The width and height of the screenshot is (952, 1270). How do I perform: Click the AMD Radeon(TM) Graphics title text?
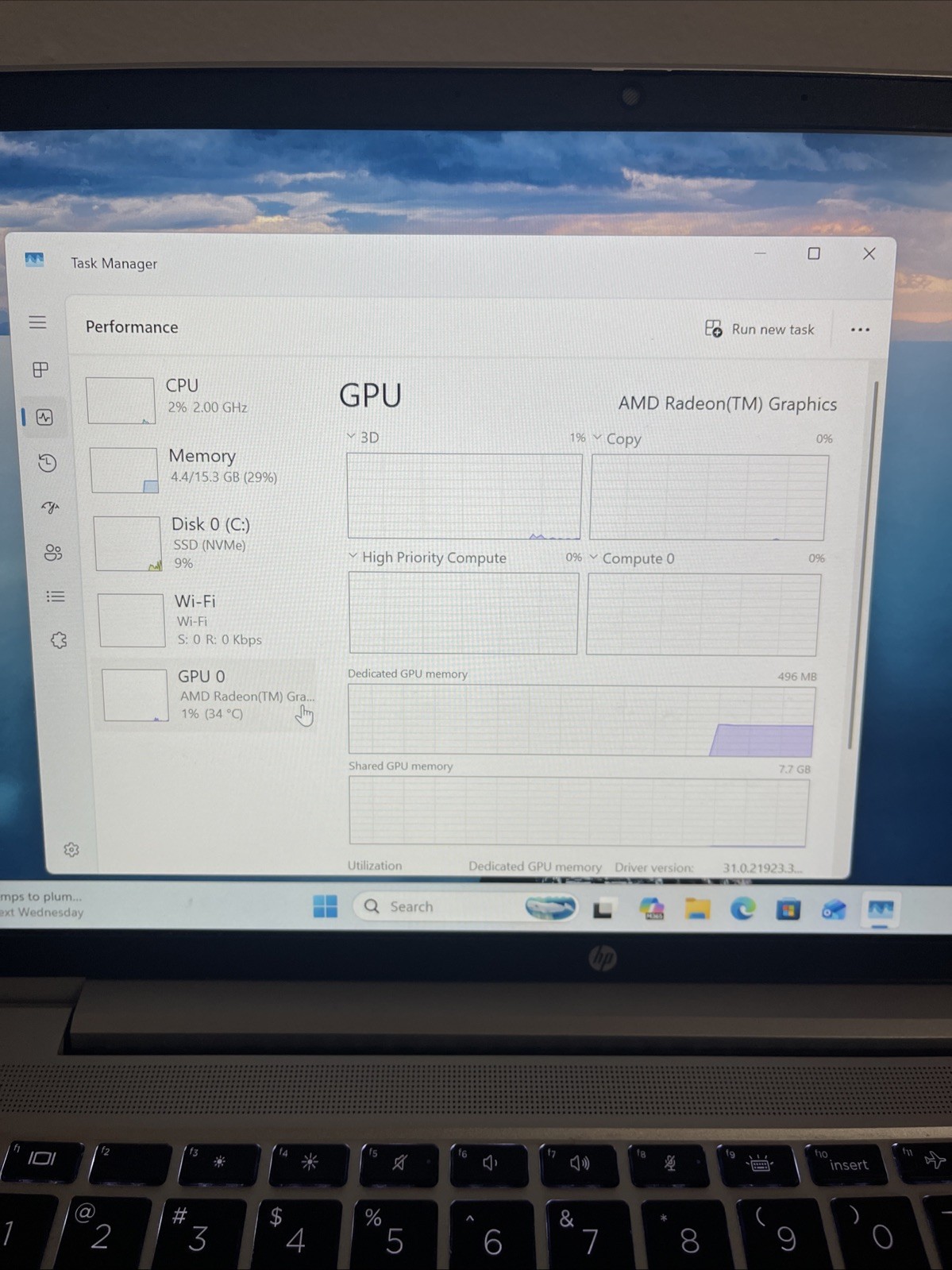(x=727, y=403)
